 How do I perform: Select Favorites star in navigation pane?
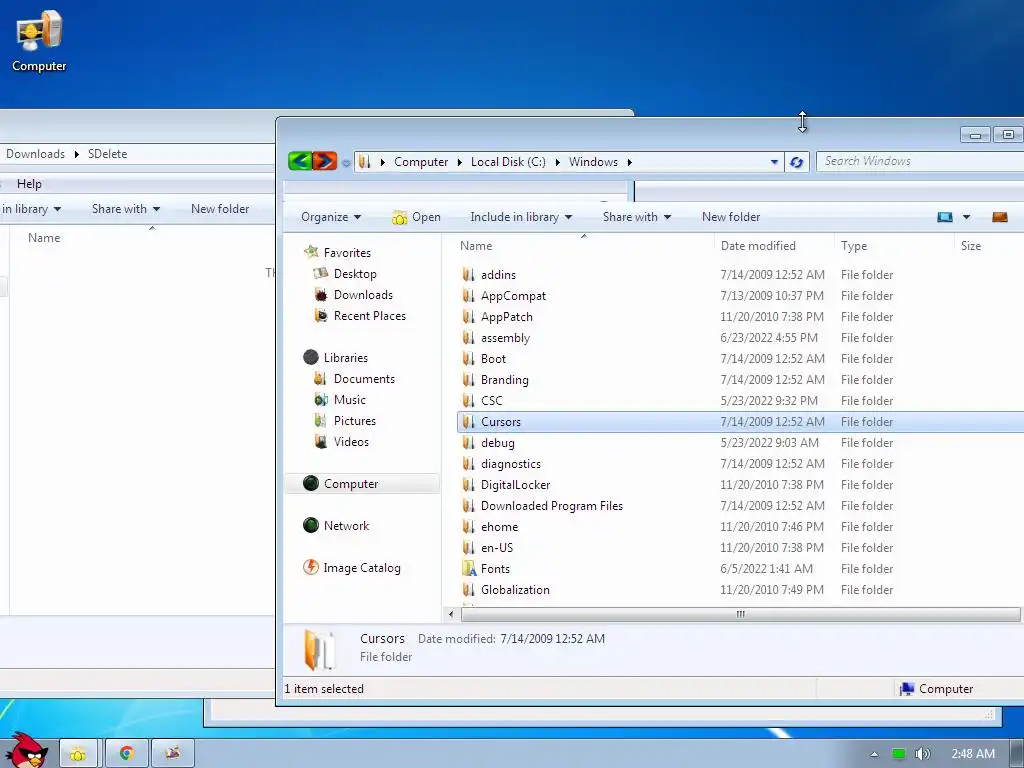point(312,252)
